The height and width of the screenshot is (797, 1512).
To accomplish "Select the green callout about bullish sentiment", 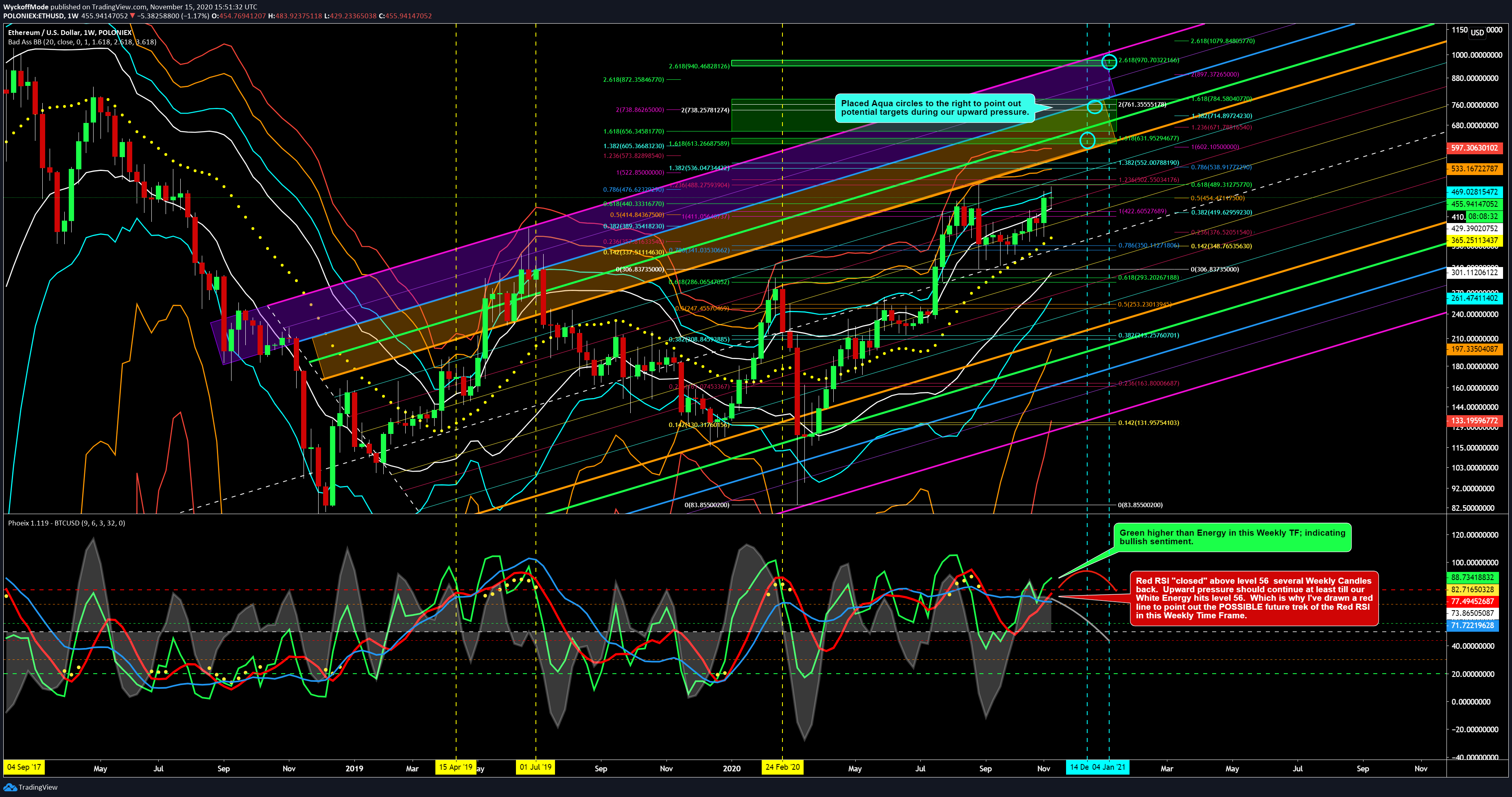I will [1232, 537].
